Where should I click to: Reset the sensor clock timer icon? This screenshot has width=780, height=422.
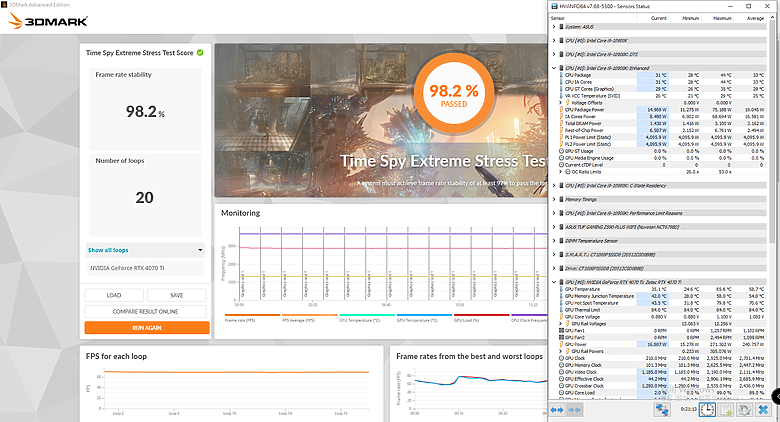[707, 410]
